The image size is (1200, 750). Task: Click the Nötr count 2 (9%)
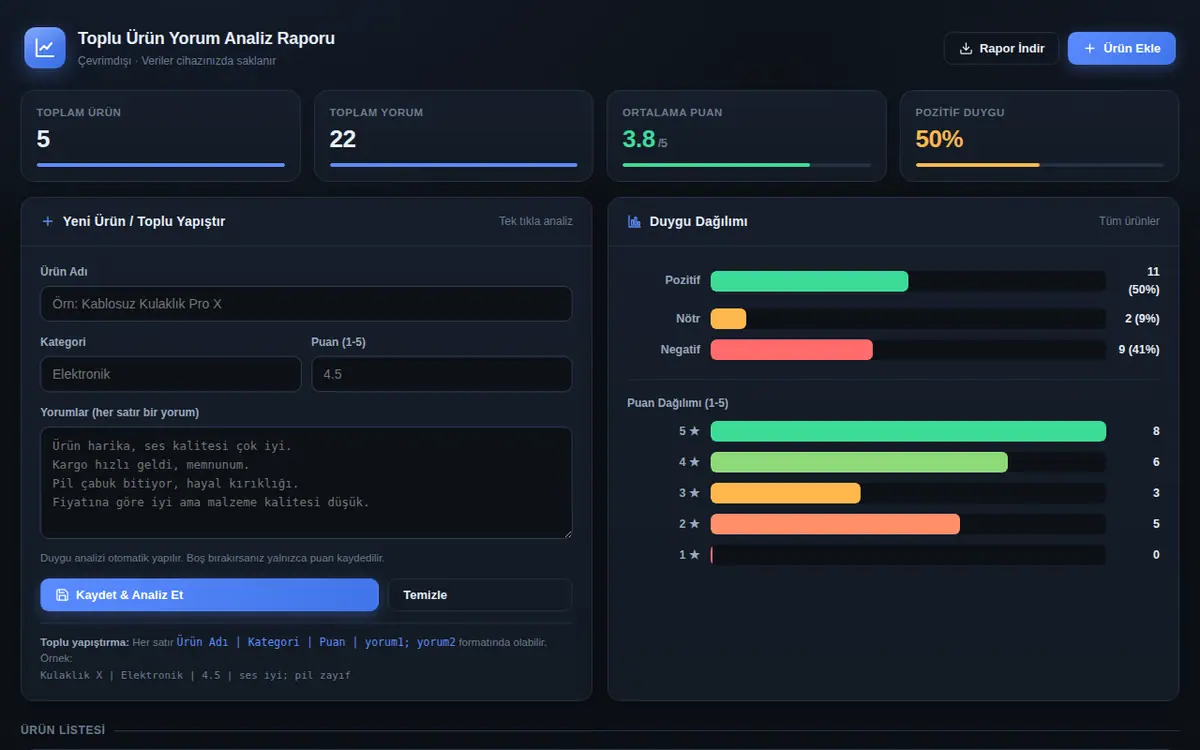1142,319
